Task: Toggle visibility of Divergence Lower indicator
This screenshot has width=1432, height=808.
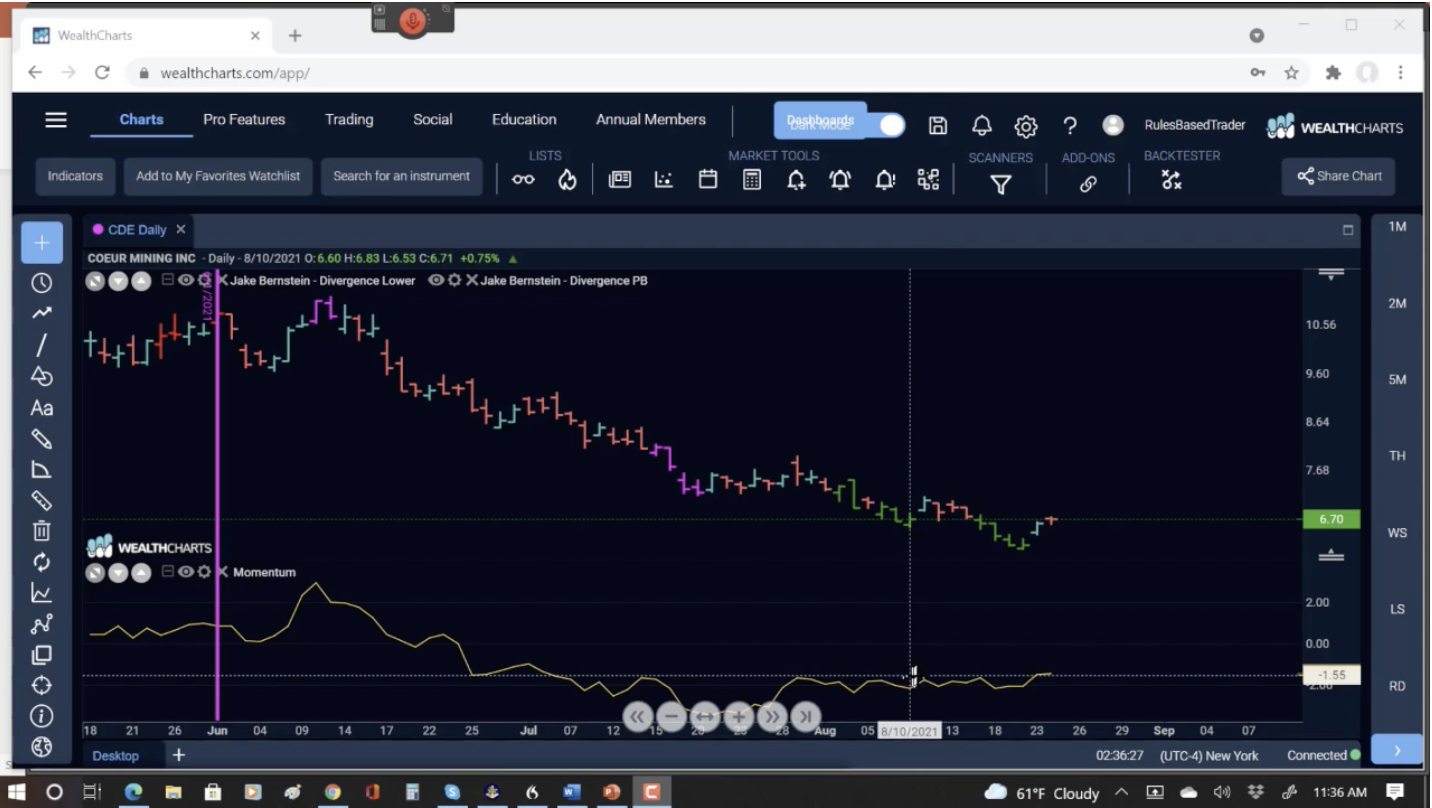Action: 186,281
